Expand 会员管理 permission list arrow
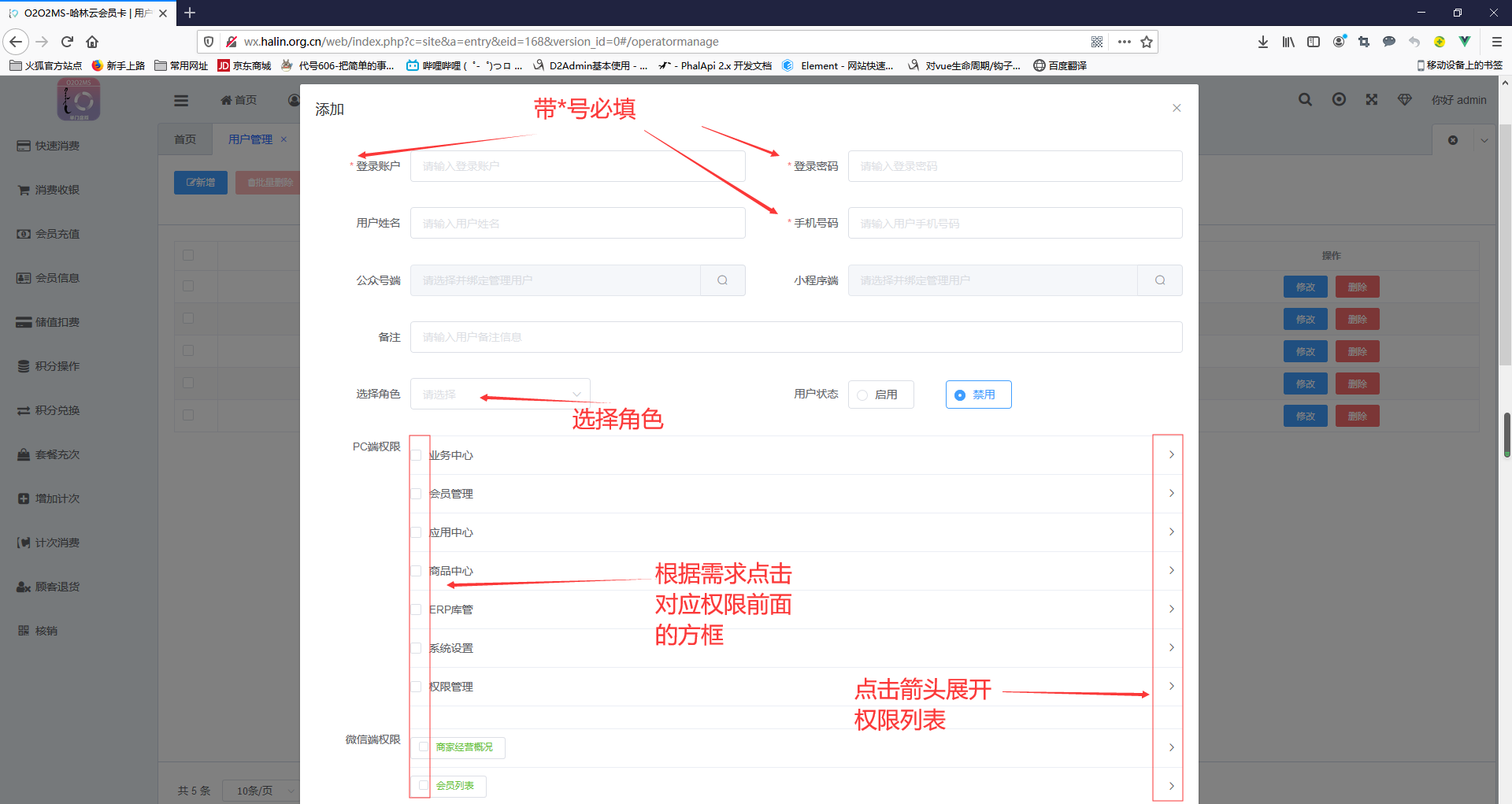 pyautogui.click(x=1172, y=493)
